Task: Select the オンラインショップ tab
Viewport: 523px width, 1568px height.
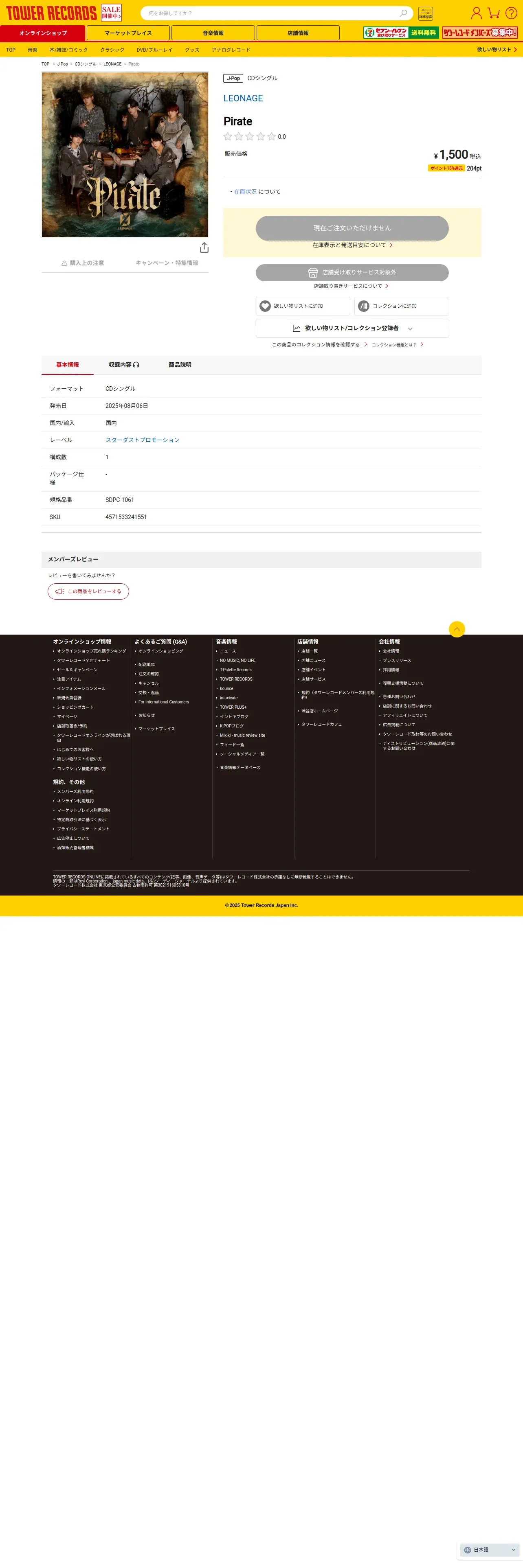Action: click(43, 33)
